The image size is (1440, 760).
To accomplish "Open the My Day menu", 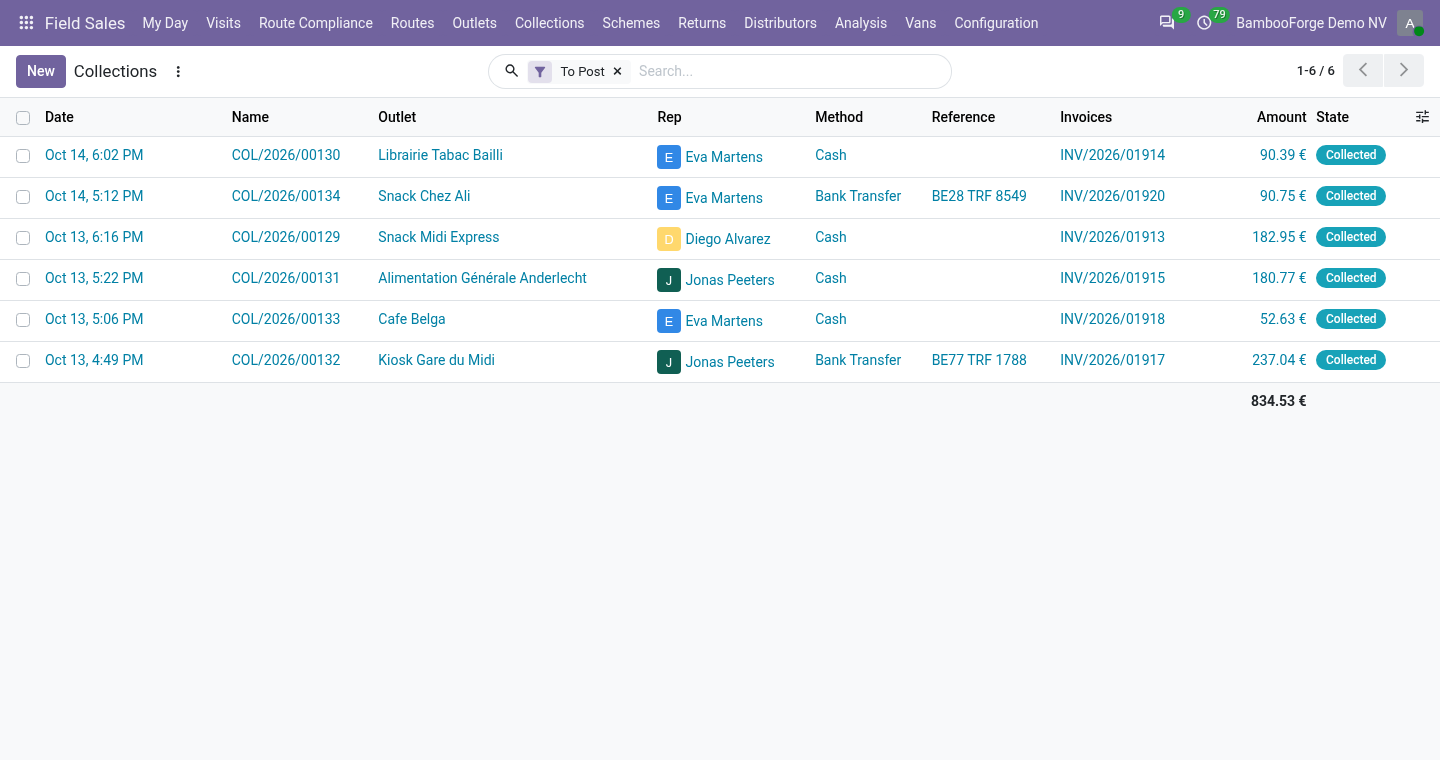I will coord(165,23).
